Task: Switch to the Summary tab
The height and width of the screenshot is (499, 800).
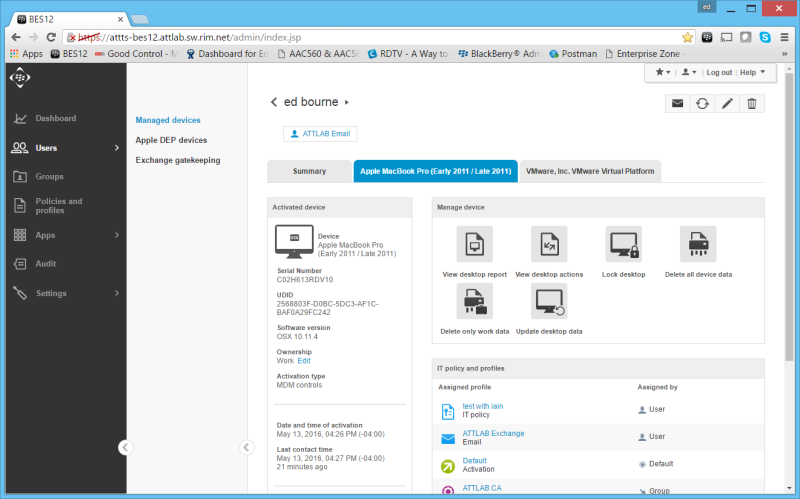Action: pos(309,171)
